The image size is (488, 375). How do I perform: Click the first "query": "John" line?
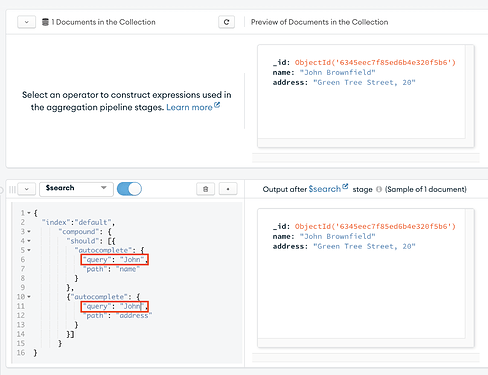coord(115,259)
